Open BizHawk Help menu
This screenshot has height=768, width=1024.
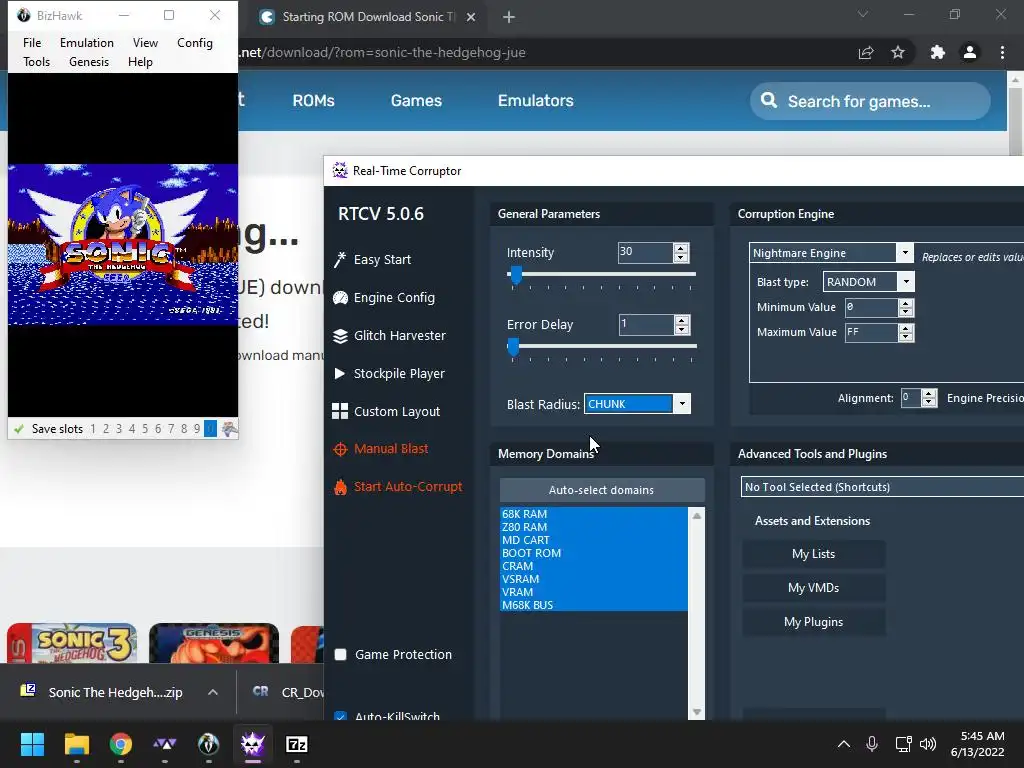(x=140, y=61)
